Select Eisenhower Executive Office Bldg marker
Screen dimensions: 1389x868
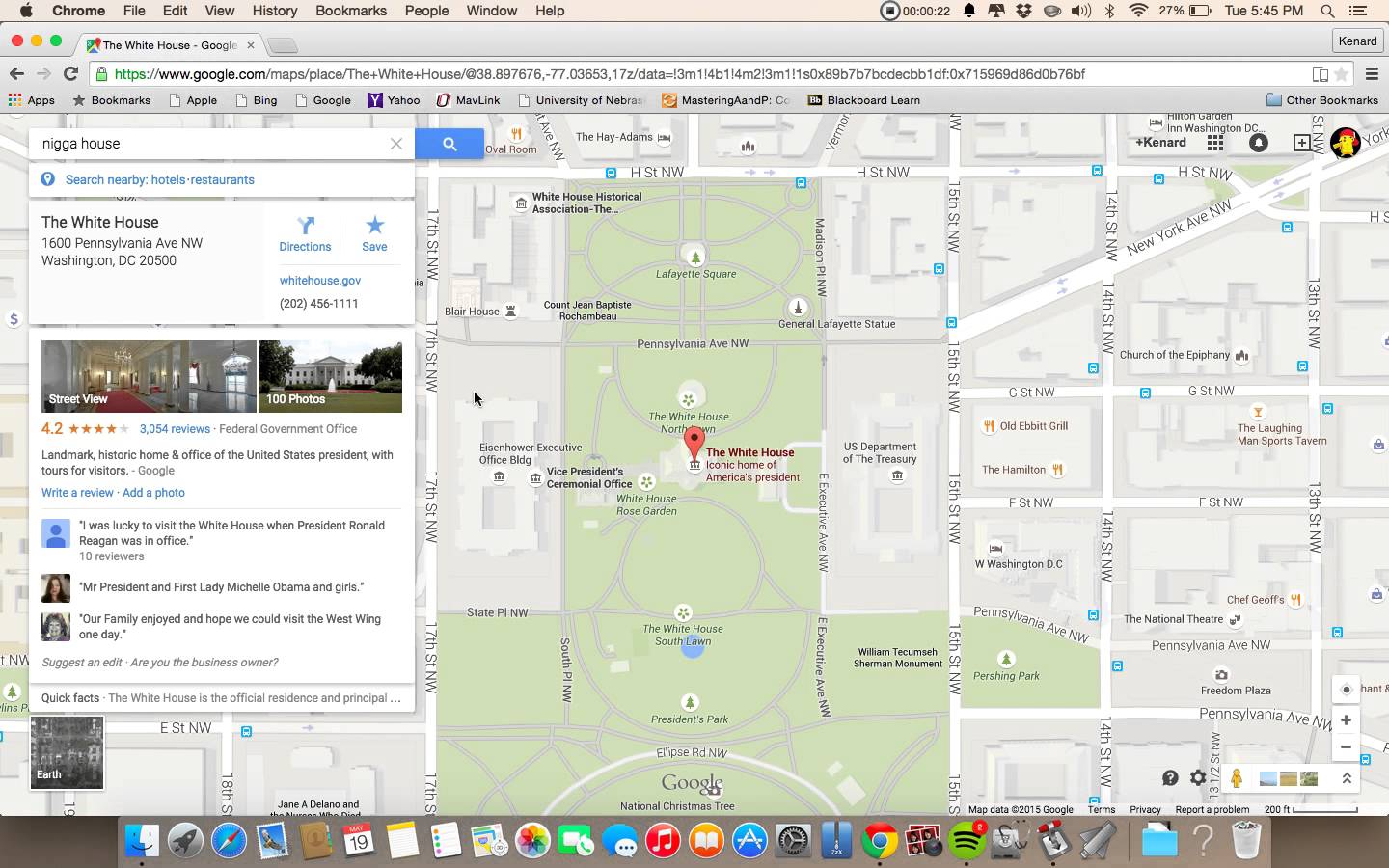tap(499, 476)
